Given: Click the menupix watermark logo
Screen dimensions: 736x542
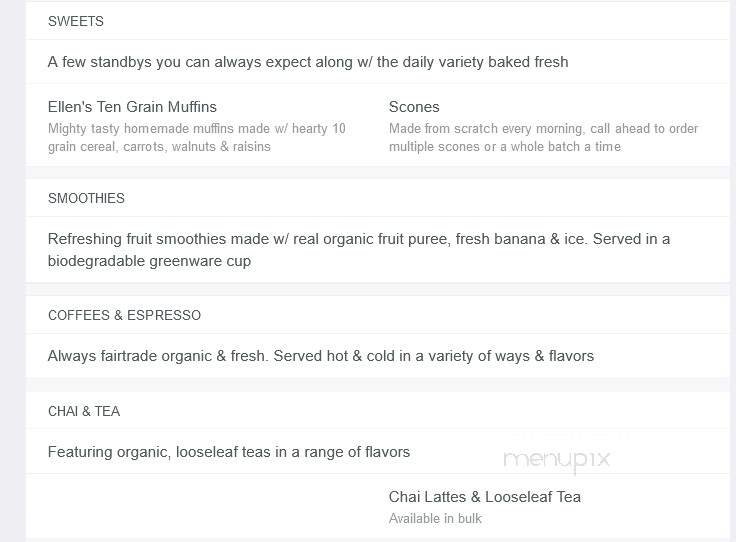Looking at the screenshot, I should point(556,460).
